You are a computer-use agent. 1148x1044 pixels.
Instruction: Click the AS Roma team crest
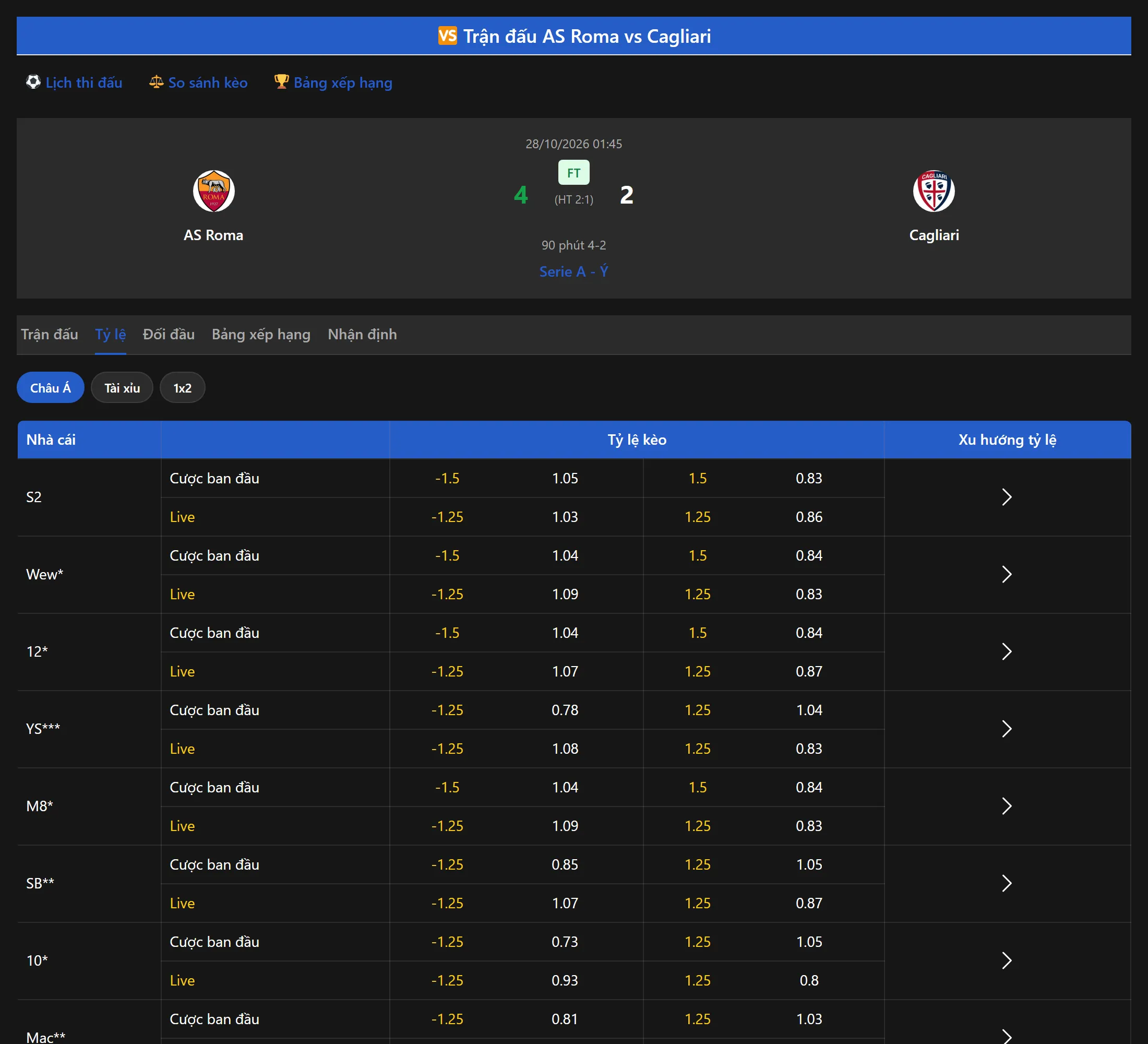pos(213,191)
